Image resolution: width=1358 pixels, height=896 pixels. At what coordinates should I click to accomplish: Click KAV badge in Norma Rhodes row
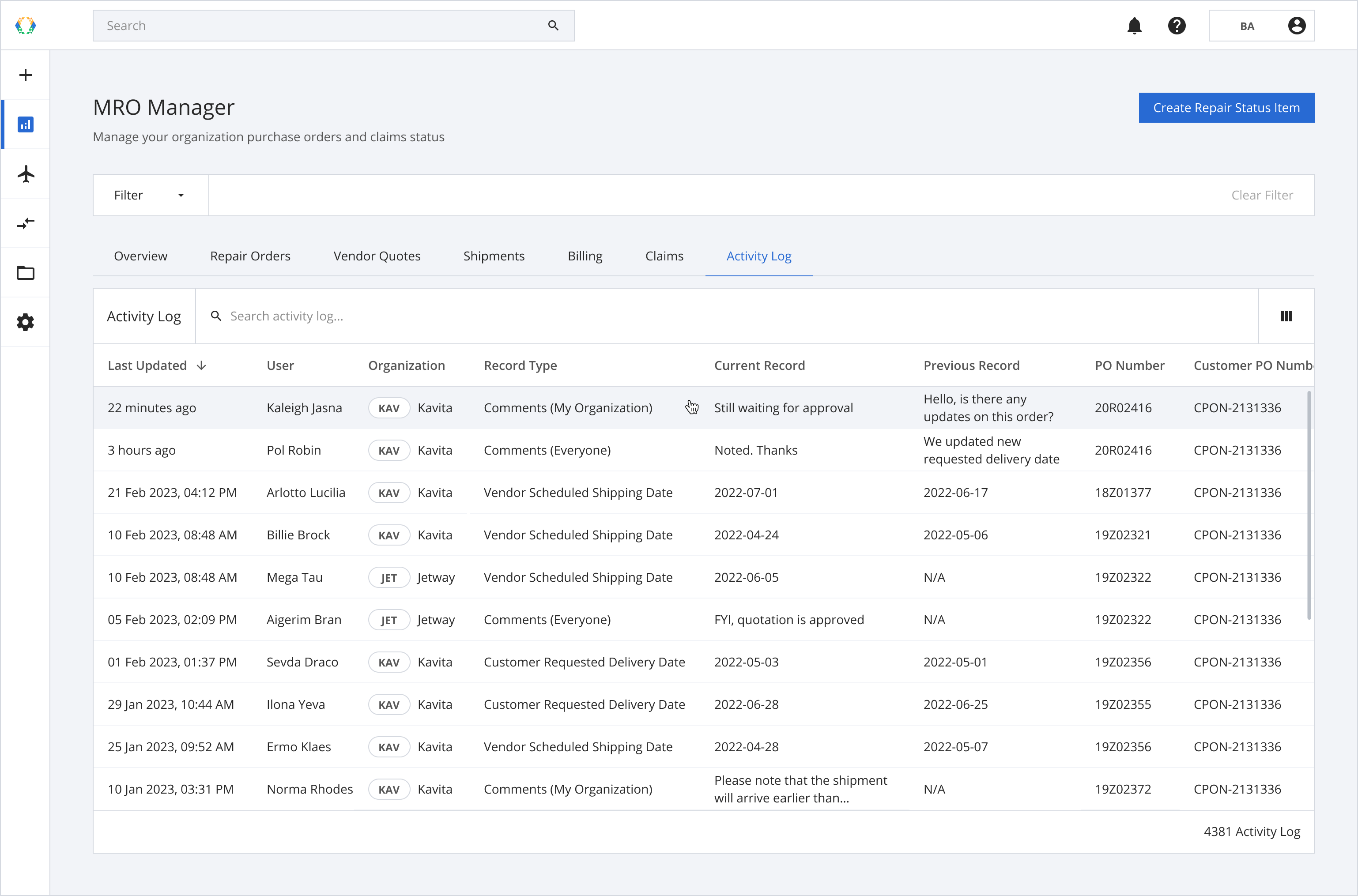point(389,789)
